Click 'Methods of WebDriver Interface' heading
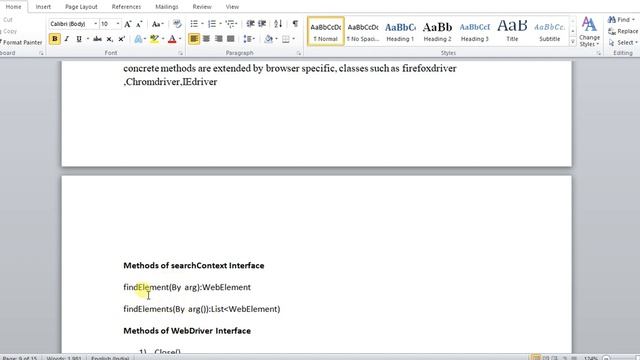The height and width of the screenshot is (360, 640). click(x=187, y=331)
